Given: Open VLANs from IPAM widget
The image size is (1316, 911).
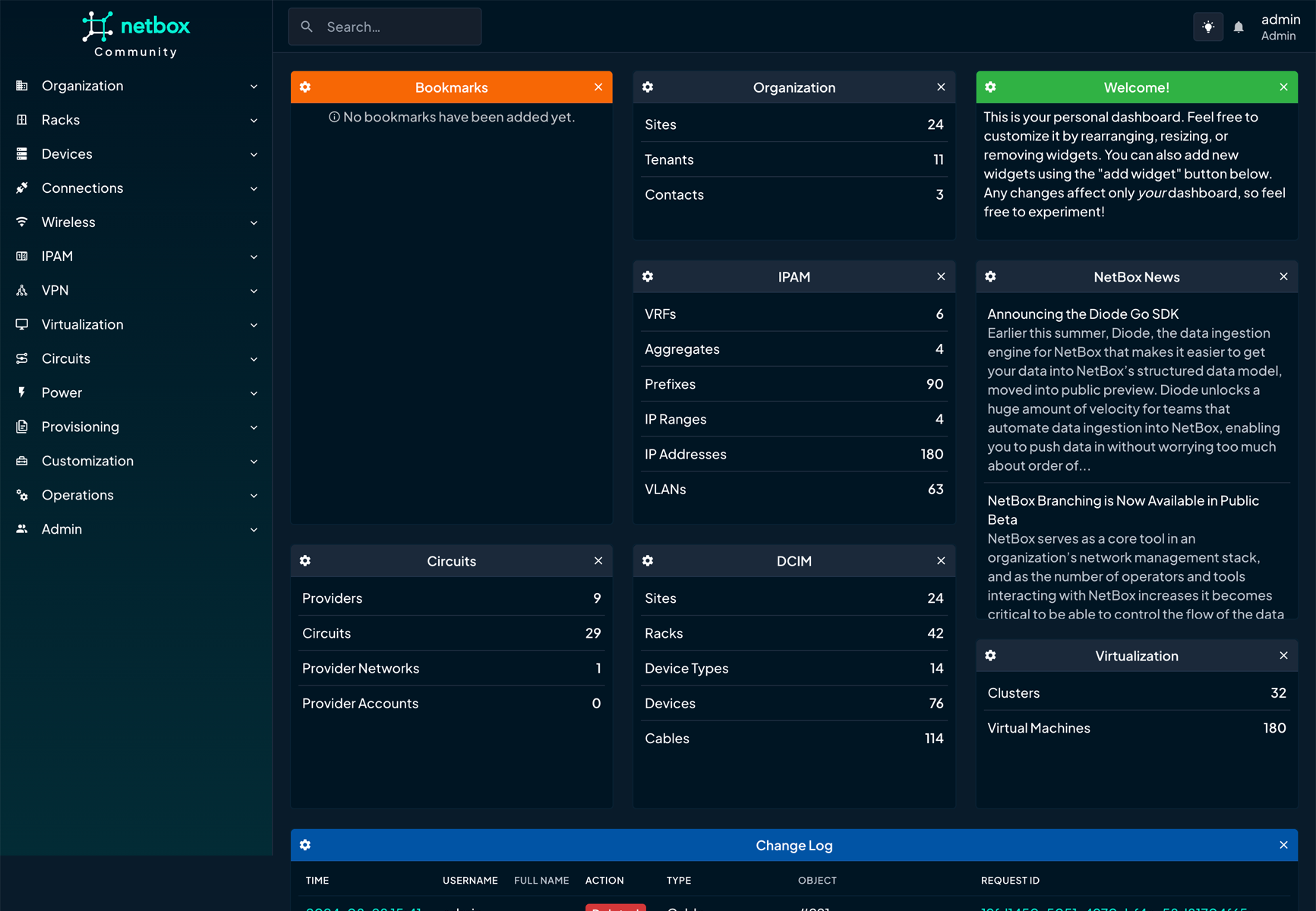Looking at the screenshot, I should point(794,489).
